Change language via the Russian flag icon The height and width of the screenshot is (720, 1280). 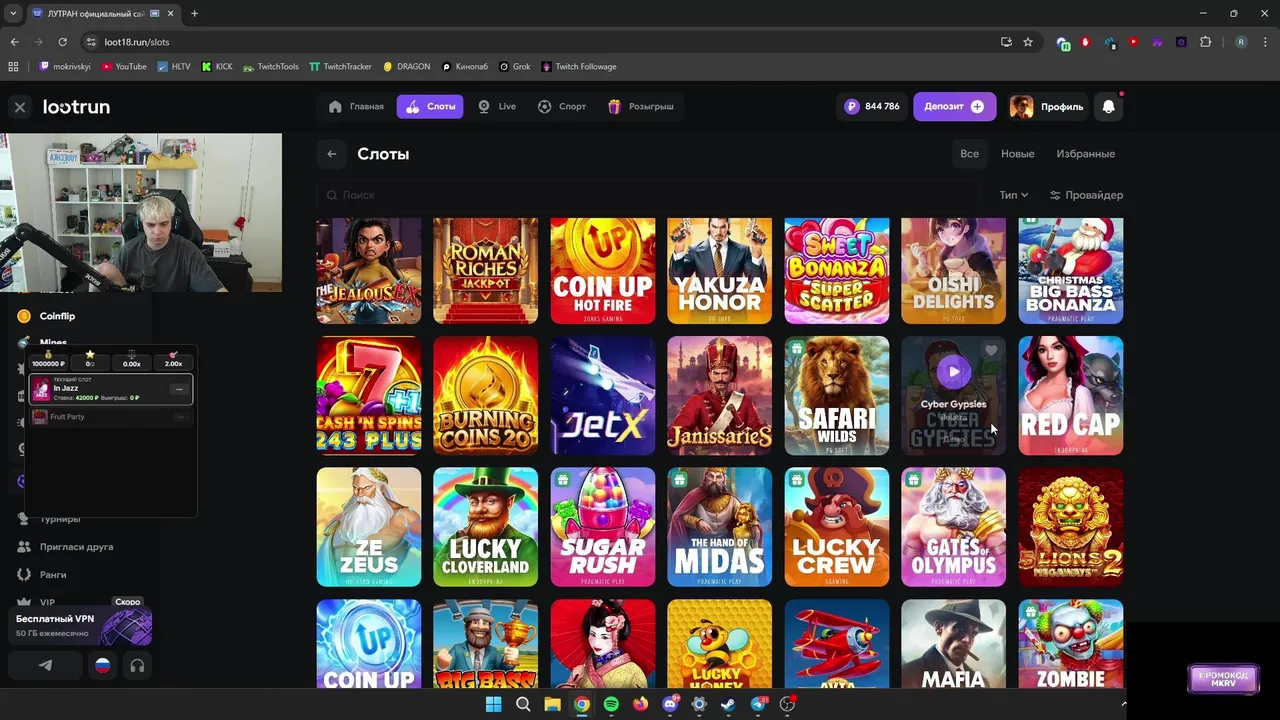(102, 665)
